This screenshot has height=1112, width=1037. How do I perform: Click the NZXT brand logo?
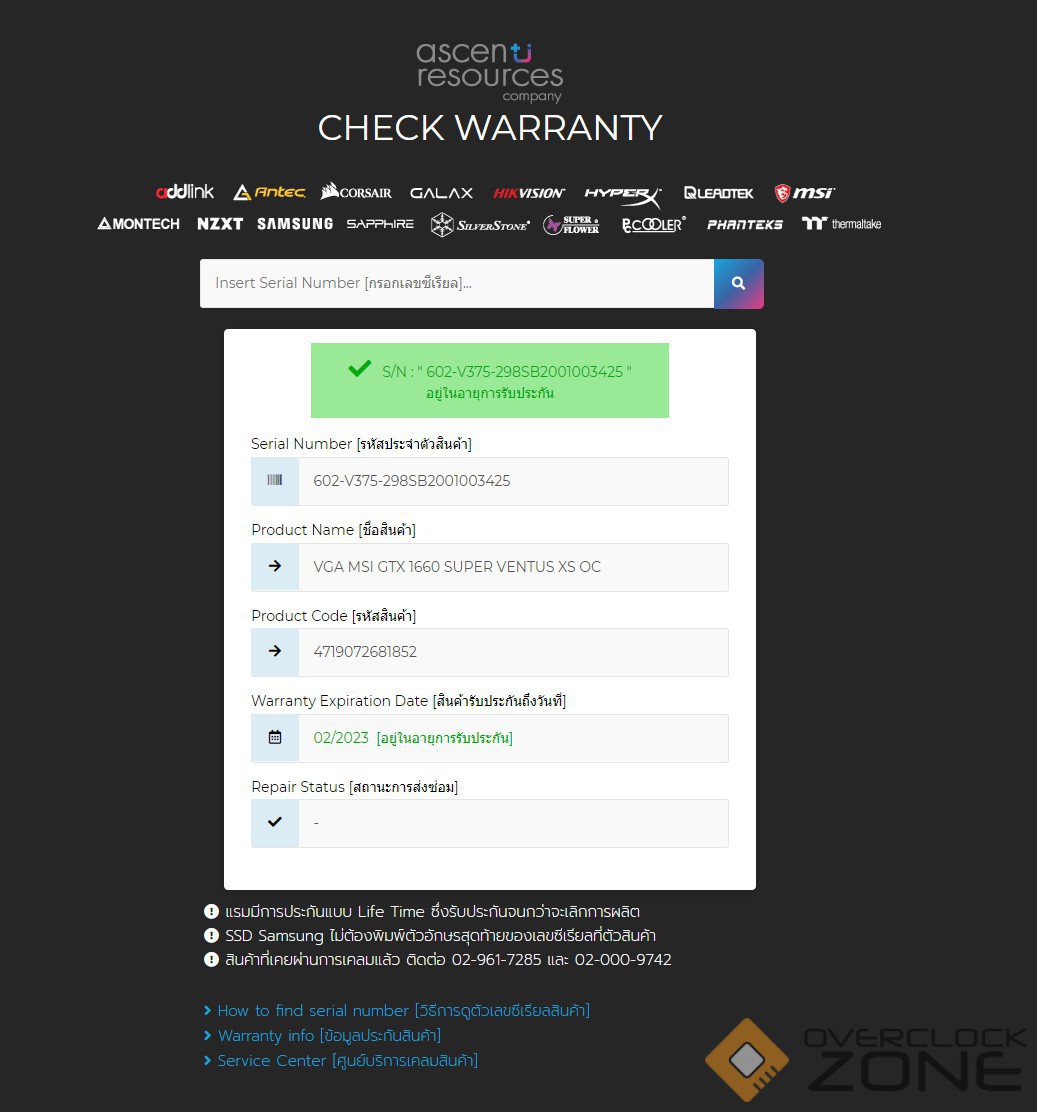220,224
